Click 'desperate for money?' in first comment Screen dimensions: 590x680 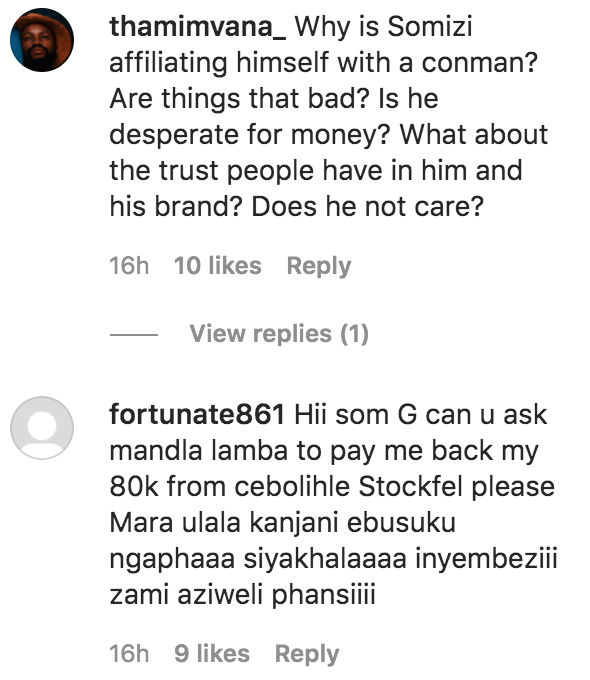[x=250, y=135]
